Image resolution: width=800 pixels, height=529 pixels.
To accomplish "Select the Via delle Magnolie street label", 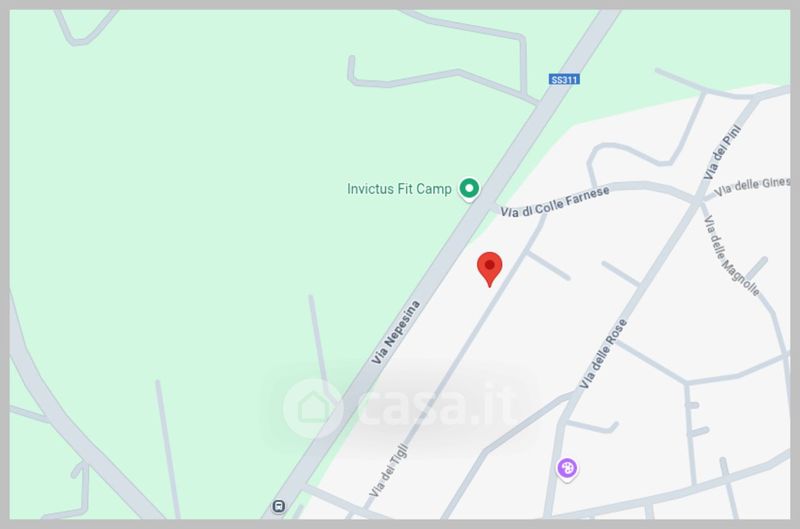I will (x=731, y=256).
